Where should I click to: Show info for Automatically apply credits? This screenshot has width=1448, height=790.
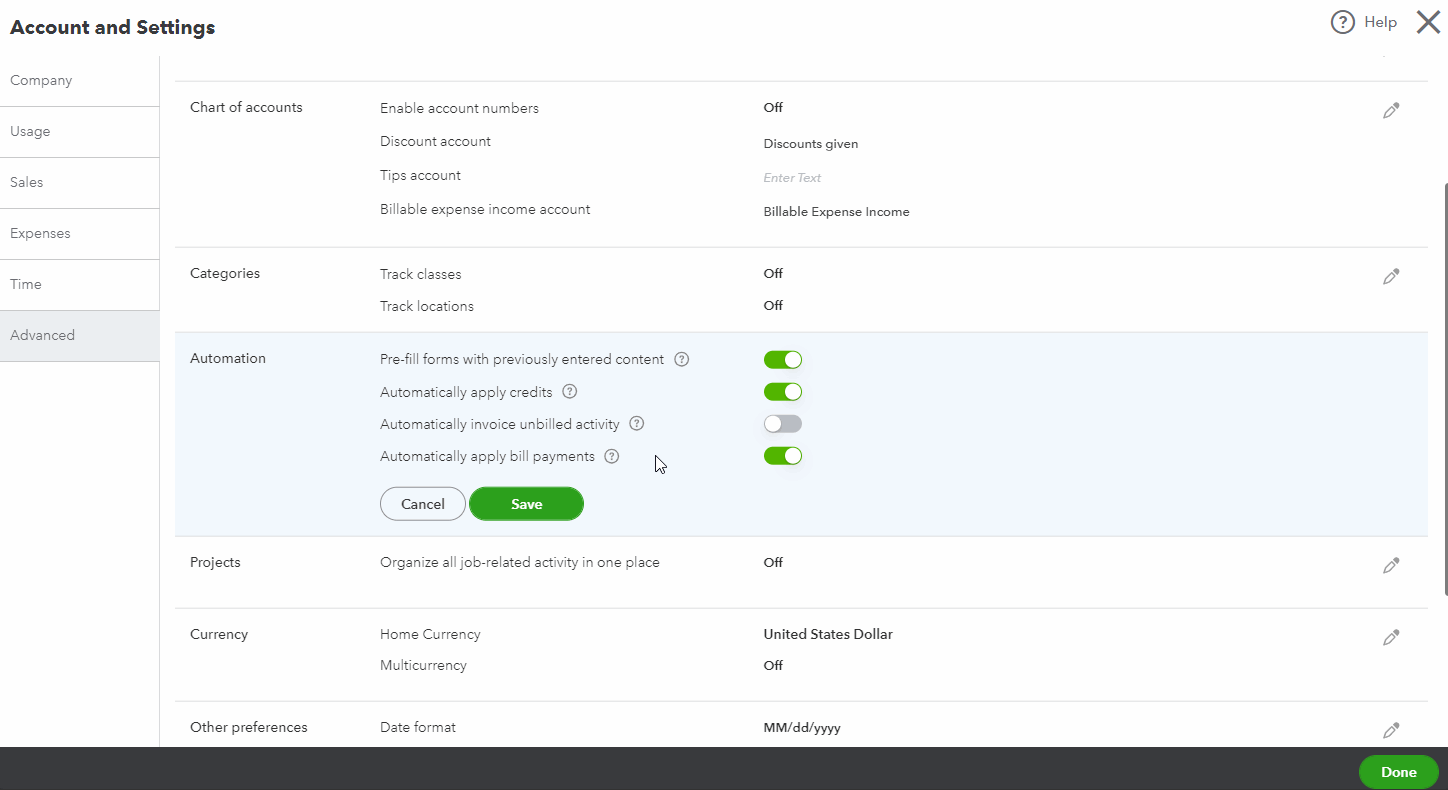pos(570,392)
